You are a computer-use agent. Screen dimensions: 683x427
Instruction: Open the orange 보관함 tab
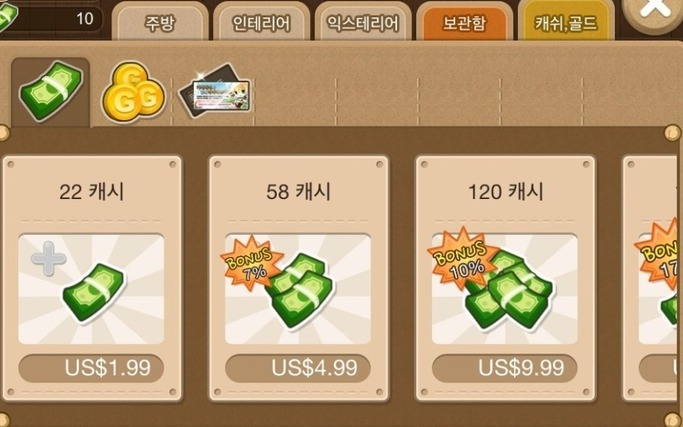(464, 23)
